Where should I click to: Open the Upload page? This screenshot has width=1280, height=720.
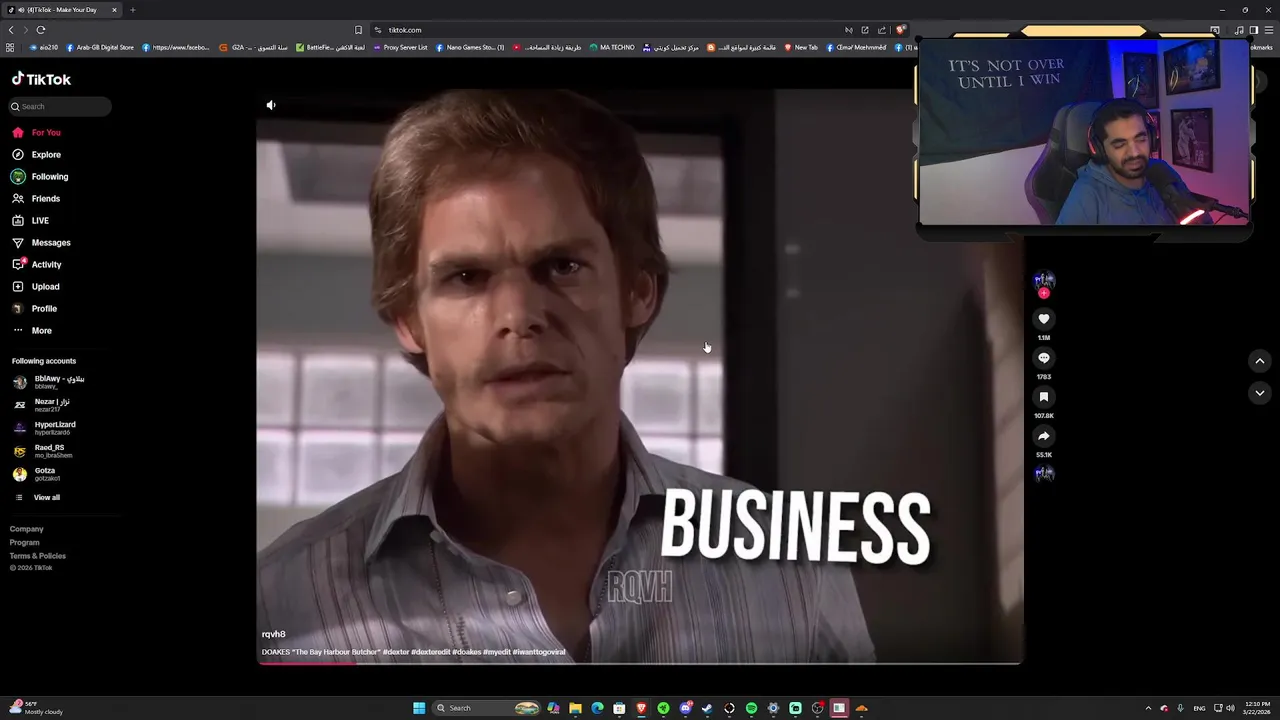point(36,286)
